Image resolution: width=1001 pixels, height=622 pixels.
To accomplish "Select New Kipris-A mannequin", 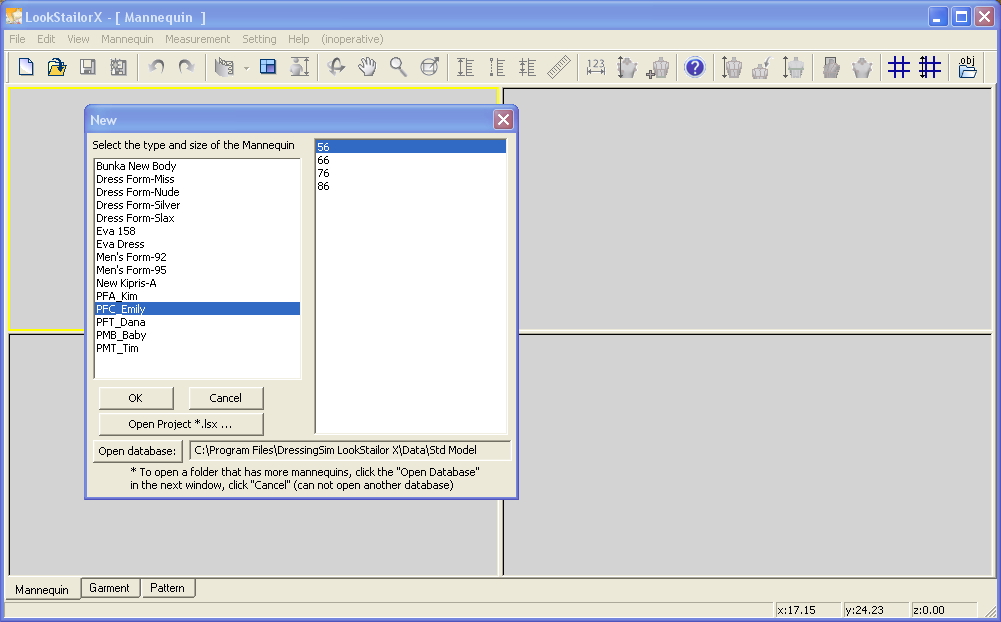I will (x=197, y=283).
